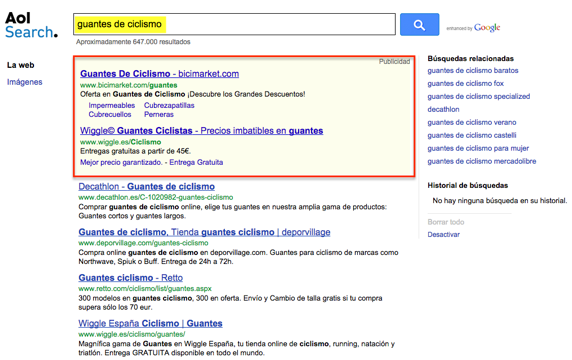Viewport: 572px width, 360px height.
Task: Open the Cubrezapatillas sitelink
Action: (x=169, y=105)
